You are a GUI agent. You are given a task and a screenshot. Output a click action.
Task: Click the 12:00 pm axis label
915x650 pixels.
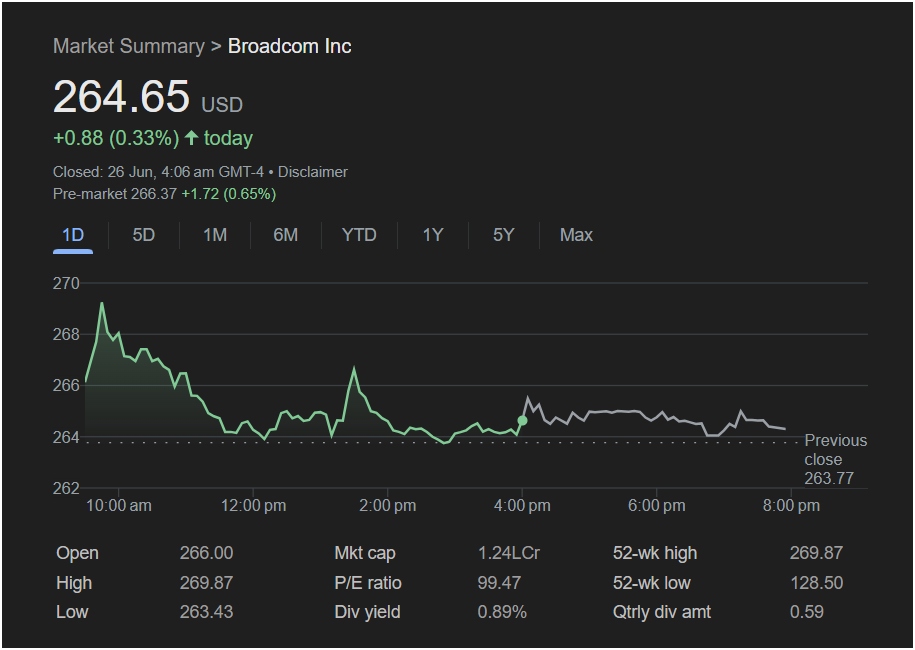pos(253,505)
